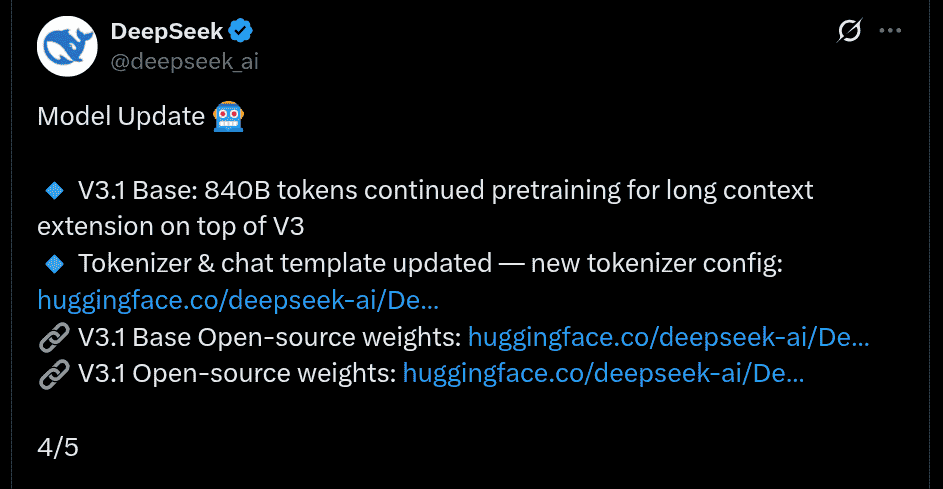Click the Model Update heading text

point(121,116)
